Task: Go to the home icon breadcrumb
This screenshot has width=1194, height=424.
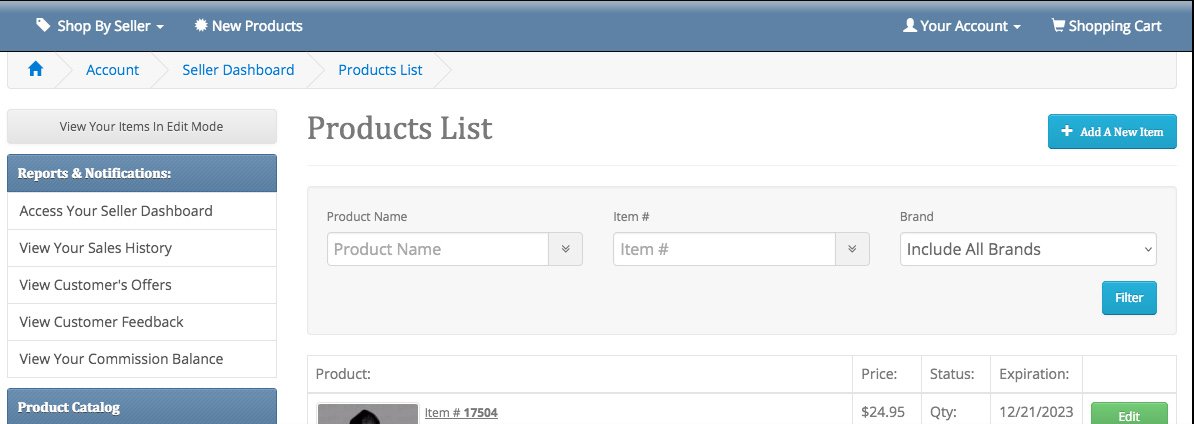Action: coord(36,70)
